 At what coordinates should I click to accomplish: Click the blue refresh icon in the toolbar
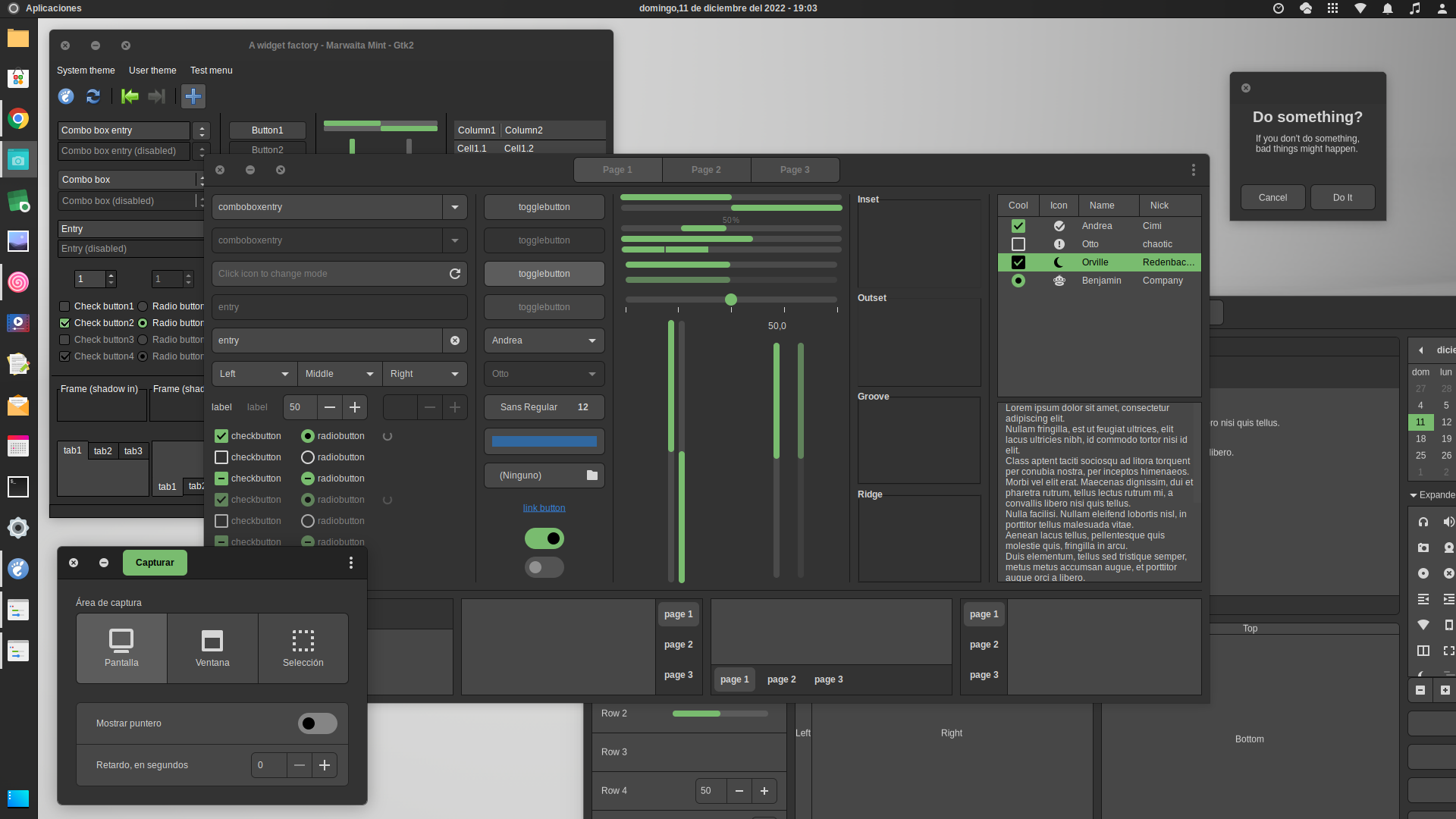[93, 96]
